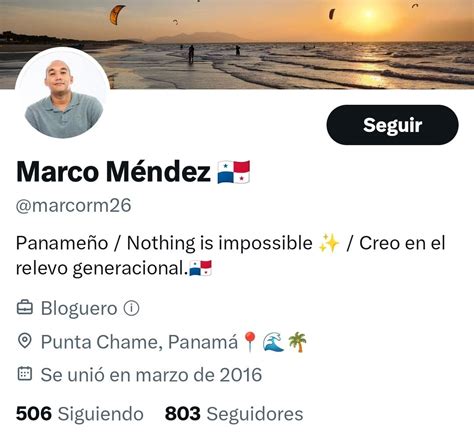Click the sparkles emoji in the bio
The image size is (474, 438).
(x=329, y=243)
